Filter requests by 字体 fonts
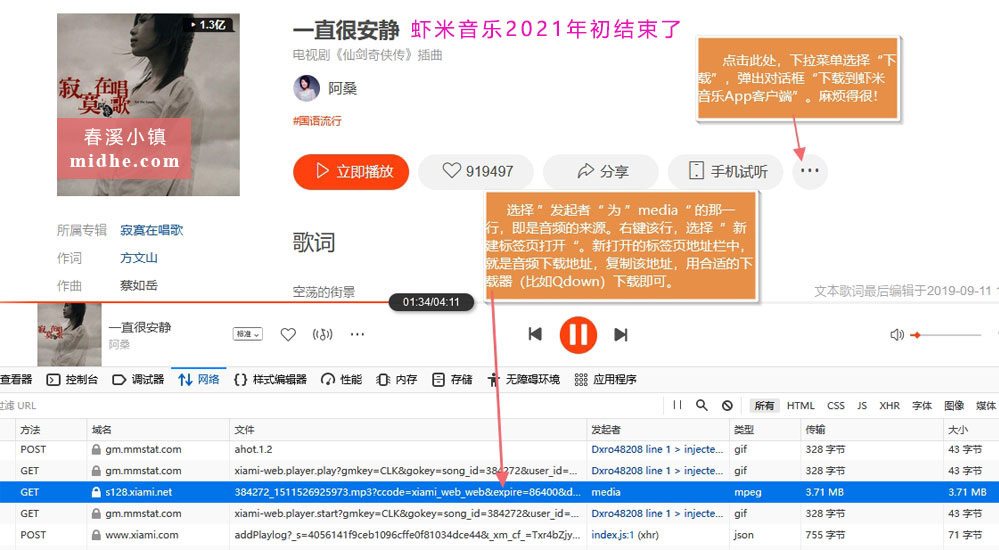Viewport: 999px width, 550px height. pyautogui.click(x=922, y=405)
